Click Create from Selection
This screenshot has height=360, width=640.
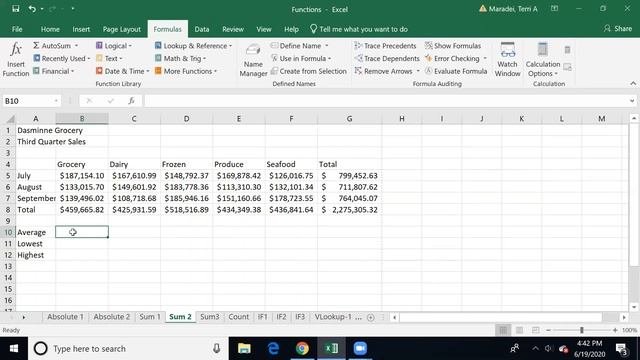[309, 71]
